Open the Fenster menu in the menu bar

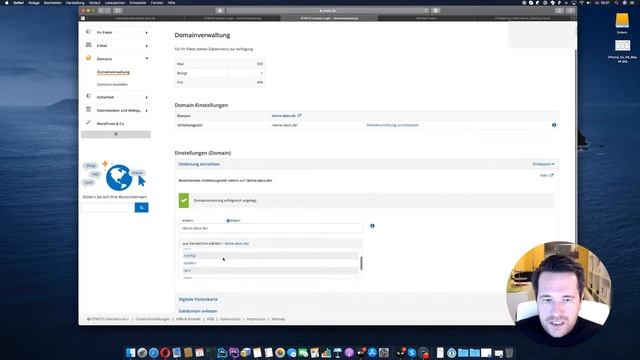tap(157, 2)
